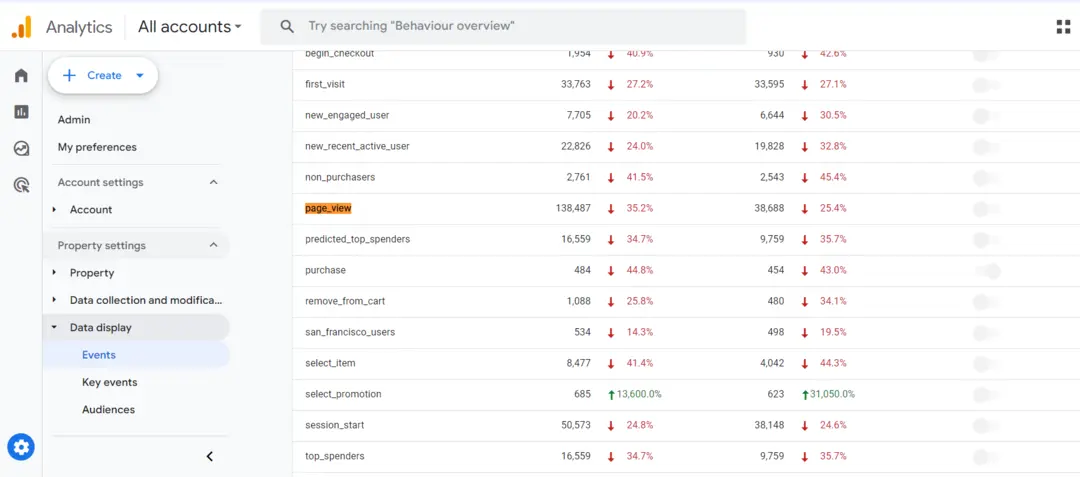Toggle key event switch for page_view
This screenshot has height=477, width=1080.
(986, 209)
